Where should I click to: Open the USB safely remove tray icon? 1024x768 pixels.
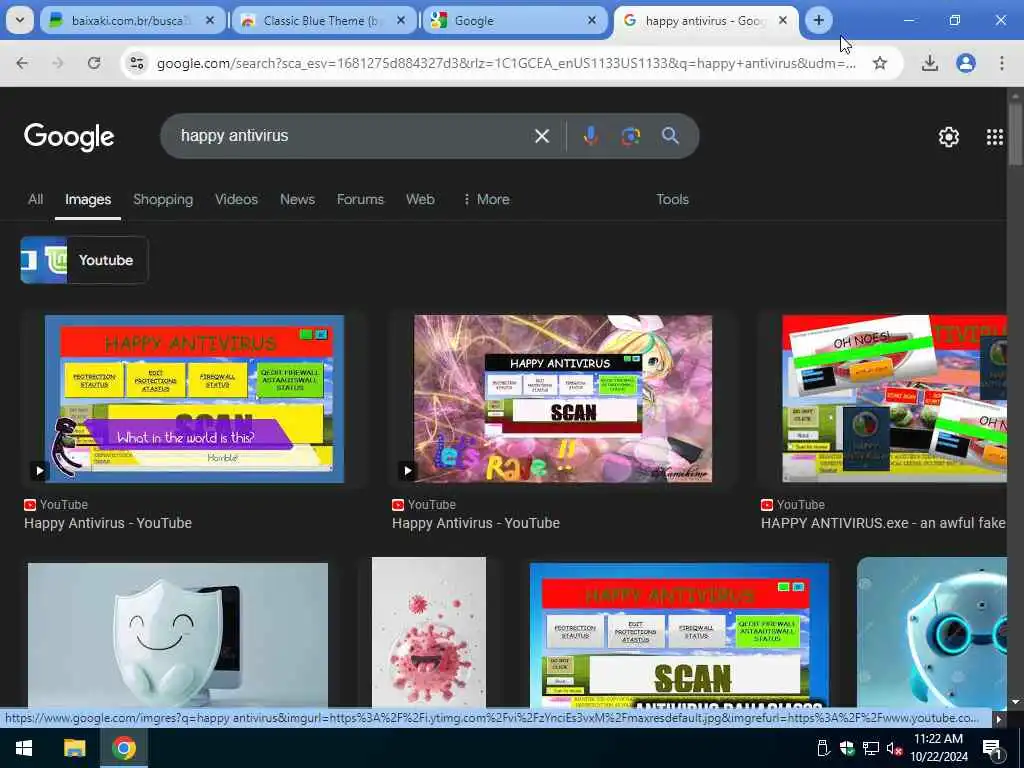click(x=823, y=748)
